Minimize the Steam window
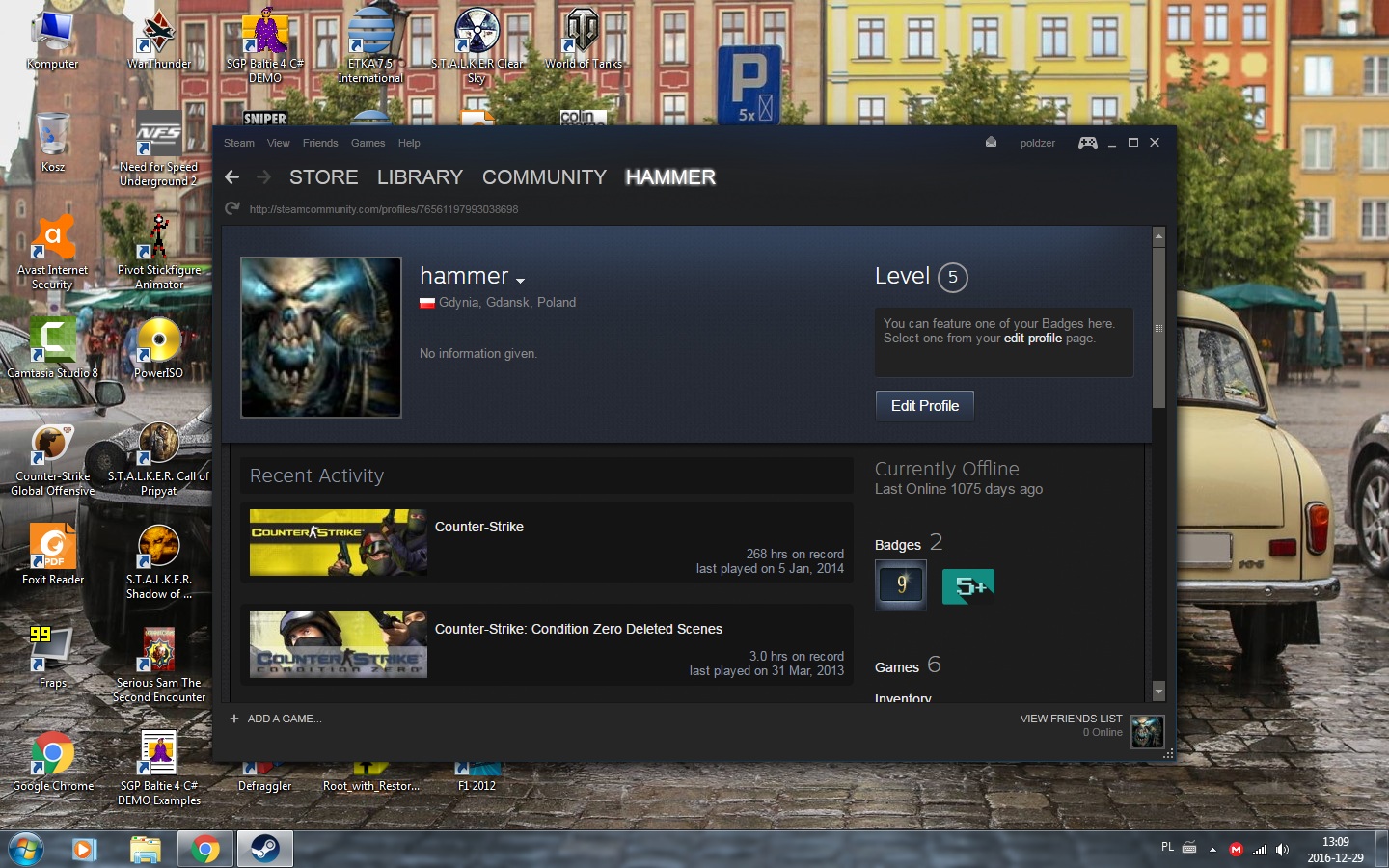This screenshot has width=1389, height=868. coord(1112,143)
